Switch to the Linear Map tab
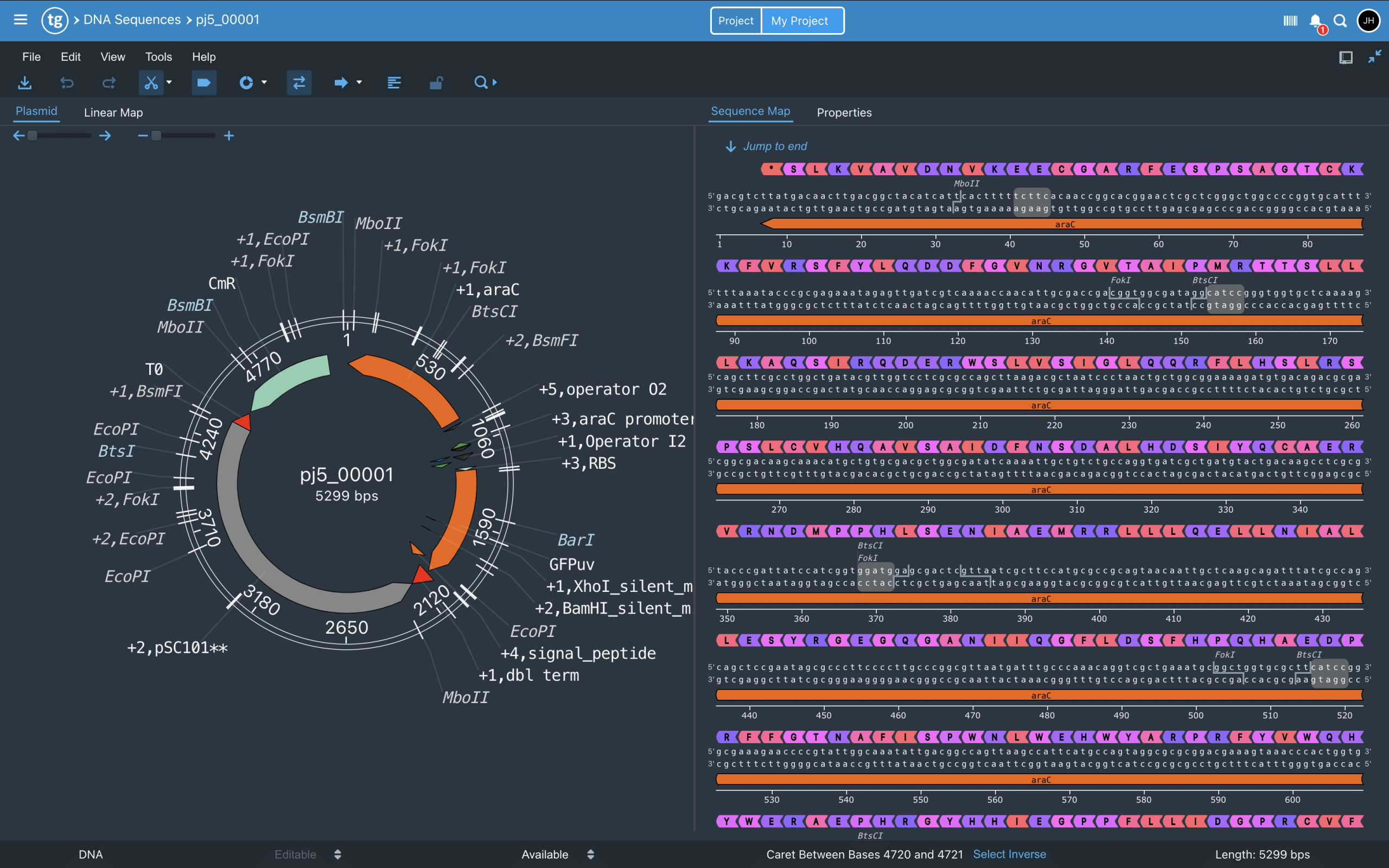The height and width of the screenshot is (868, 1389). point(113,112)
